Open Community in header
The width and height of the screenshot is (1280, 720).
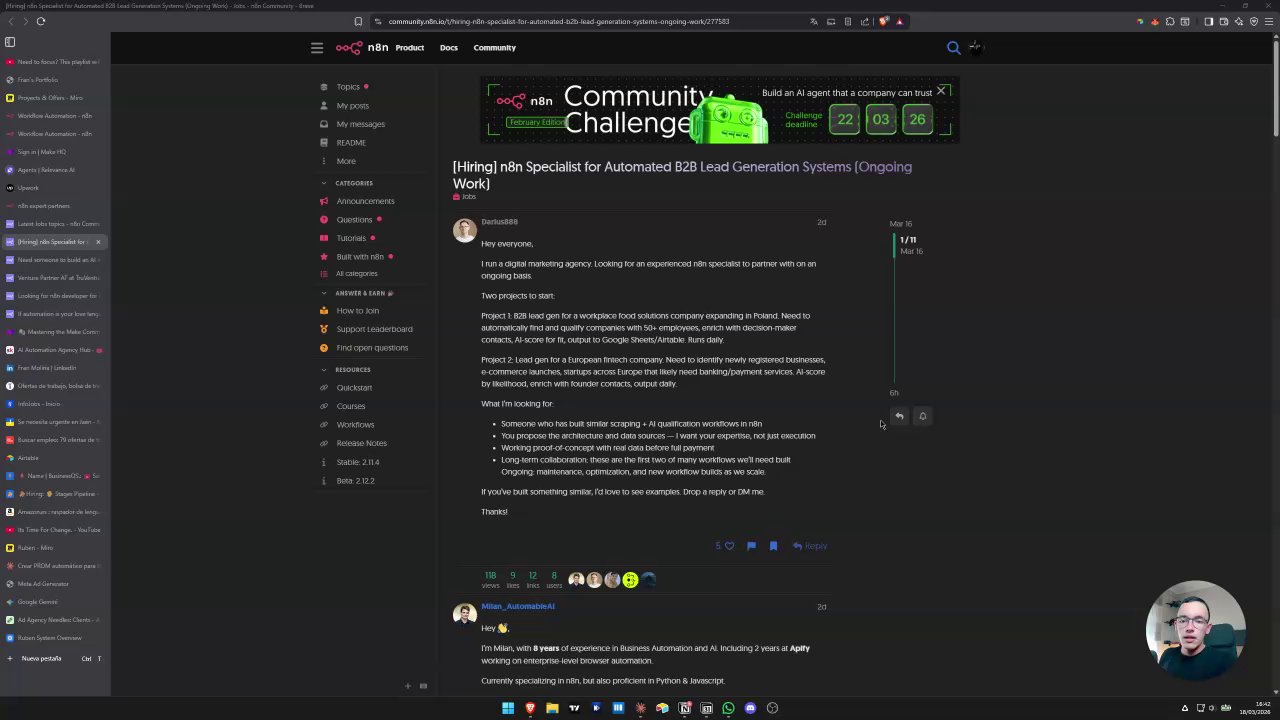pyautogui.click(x=494, y=47)
